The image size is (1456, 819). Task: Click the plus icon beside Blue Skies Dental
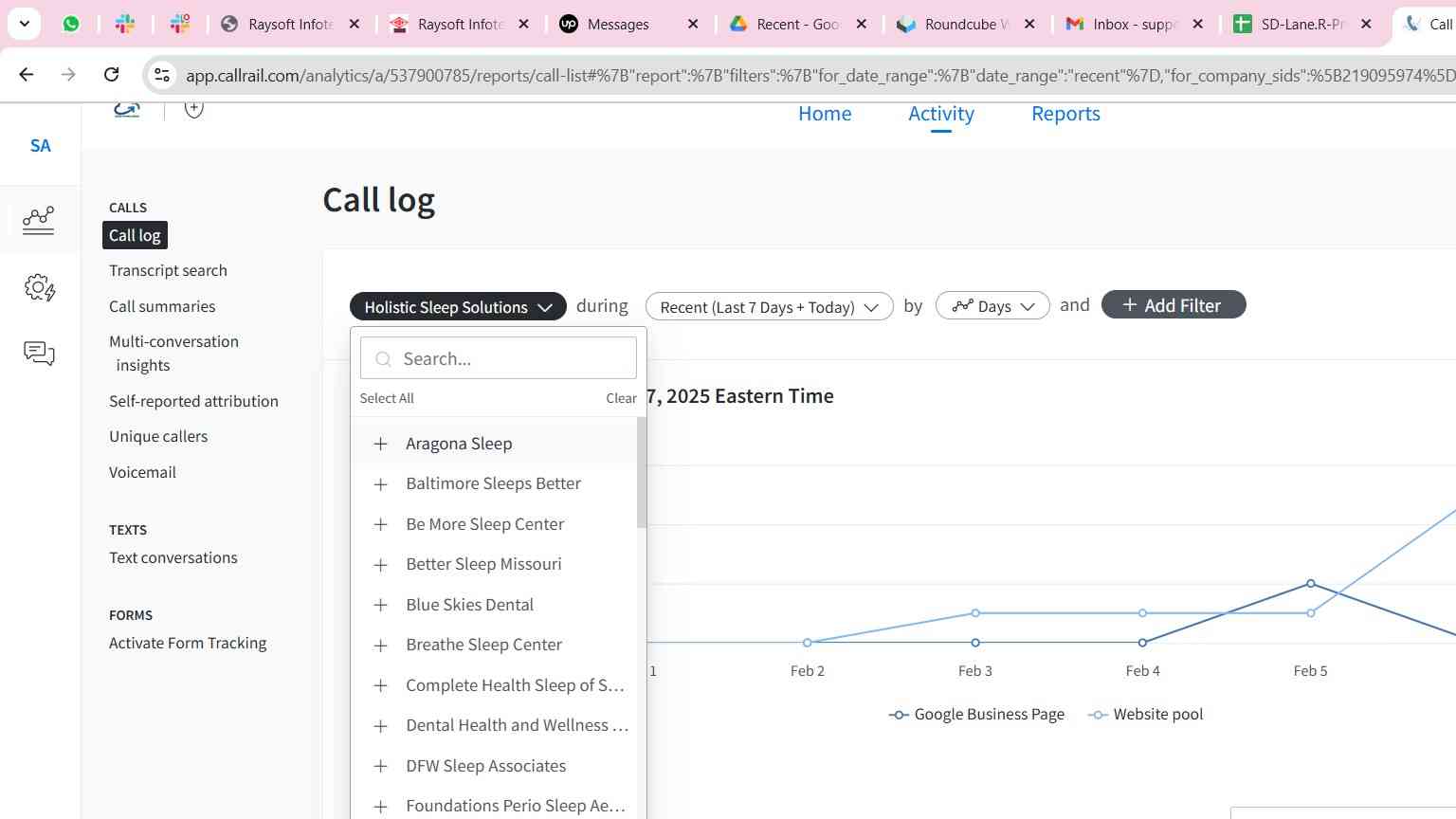click(380, 605)
